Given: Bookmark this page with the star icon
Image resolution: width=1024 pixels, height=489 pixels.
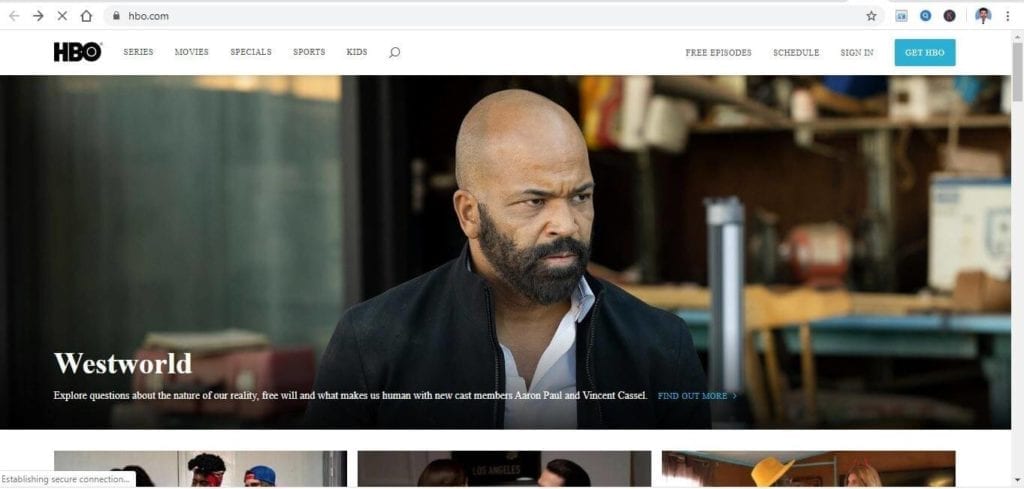Looking at the screenshot, I should 871,16.
